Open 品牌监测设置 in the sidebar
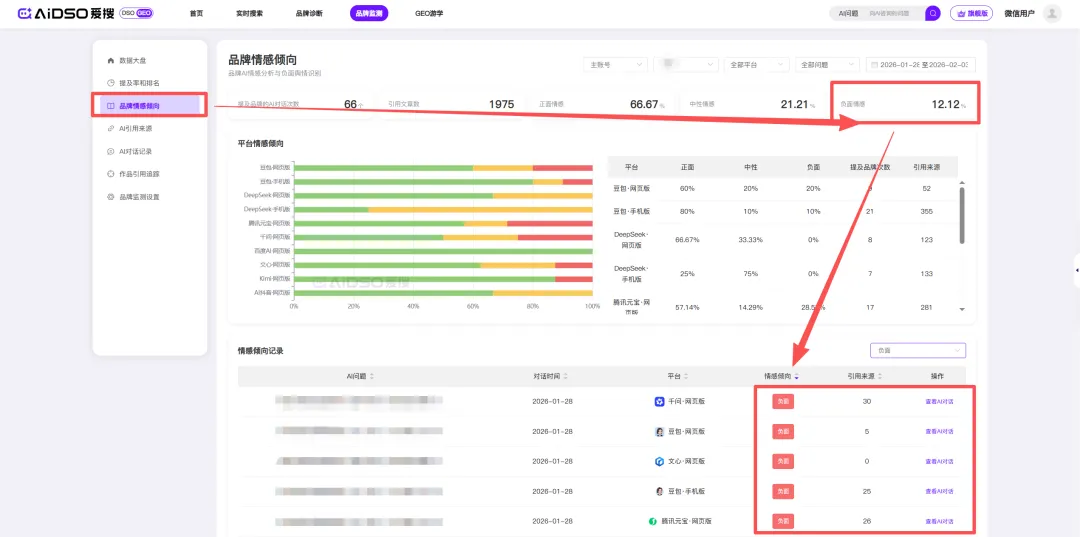 coord(138,197)
